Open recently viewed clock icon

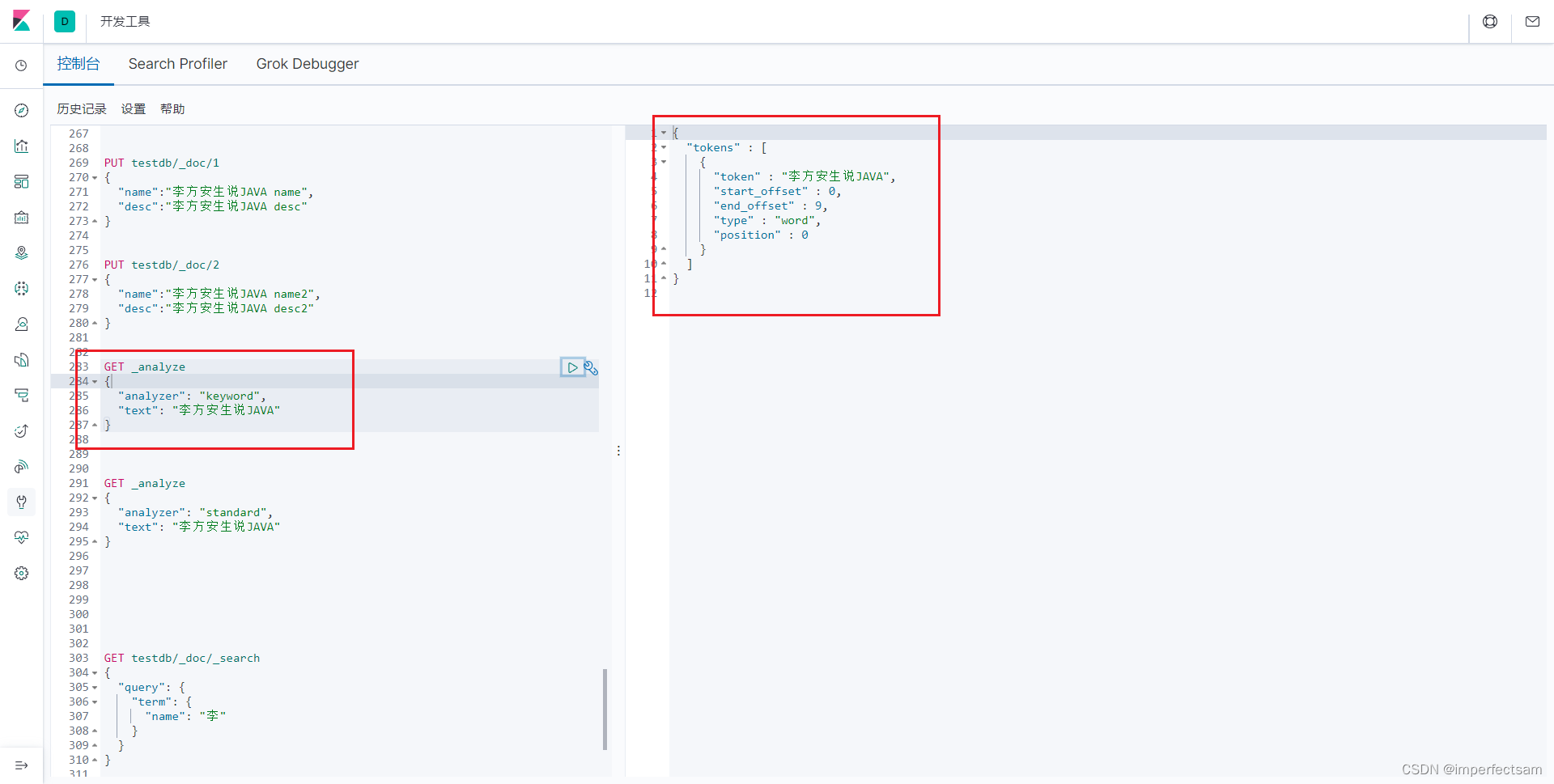21,66
